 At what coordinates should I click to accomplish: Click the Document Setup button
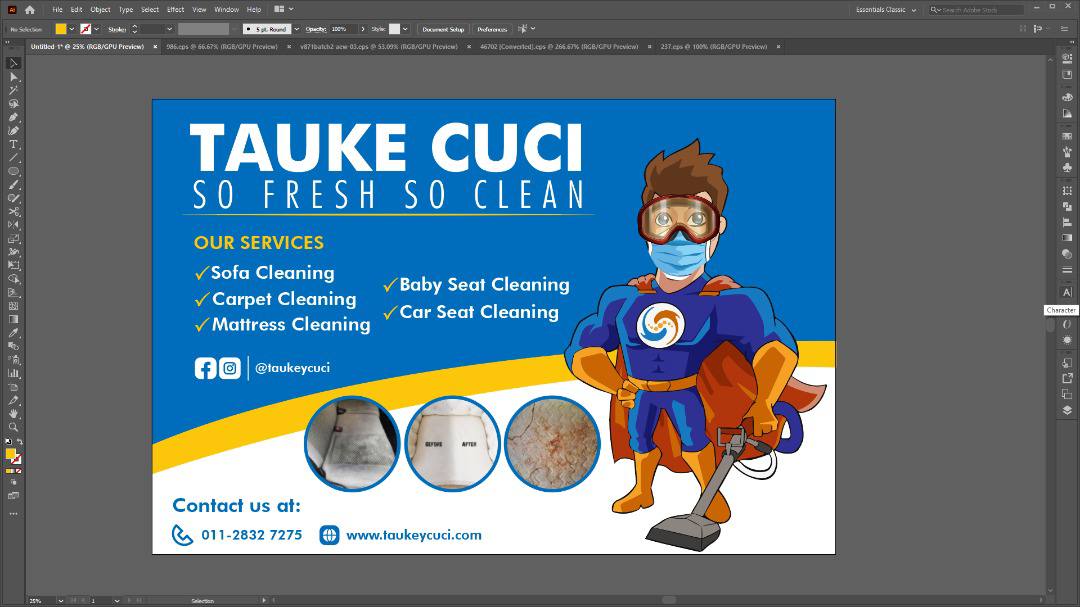click(x=442, y=29)
